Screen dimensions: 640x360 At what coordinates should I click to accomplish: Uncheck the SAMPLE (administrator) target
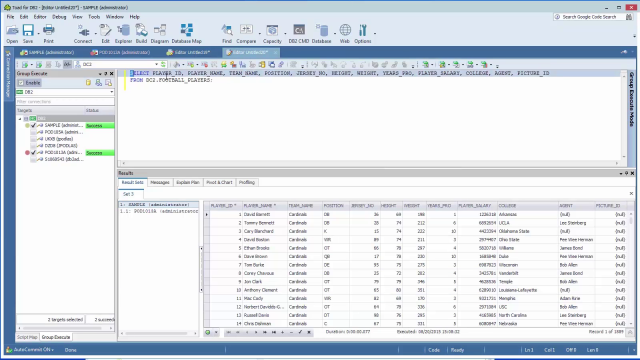tap(33, 125)
